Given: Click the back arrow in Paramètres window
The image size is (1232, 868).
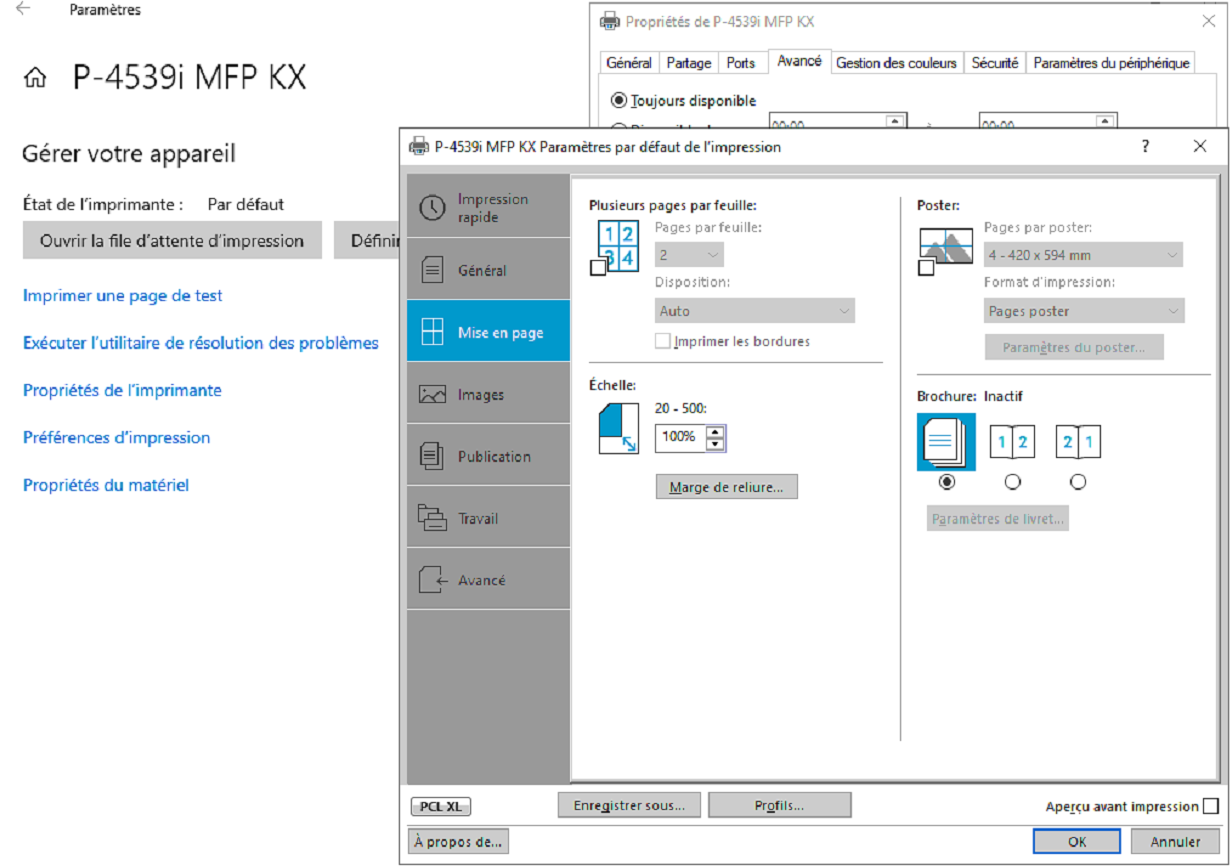Looking at the screenshot, I should point(22,9).
